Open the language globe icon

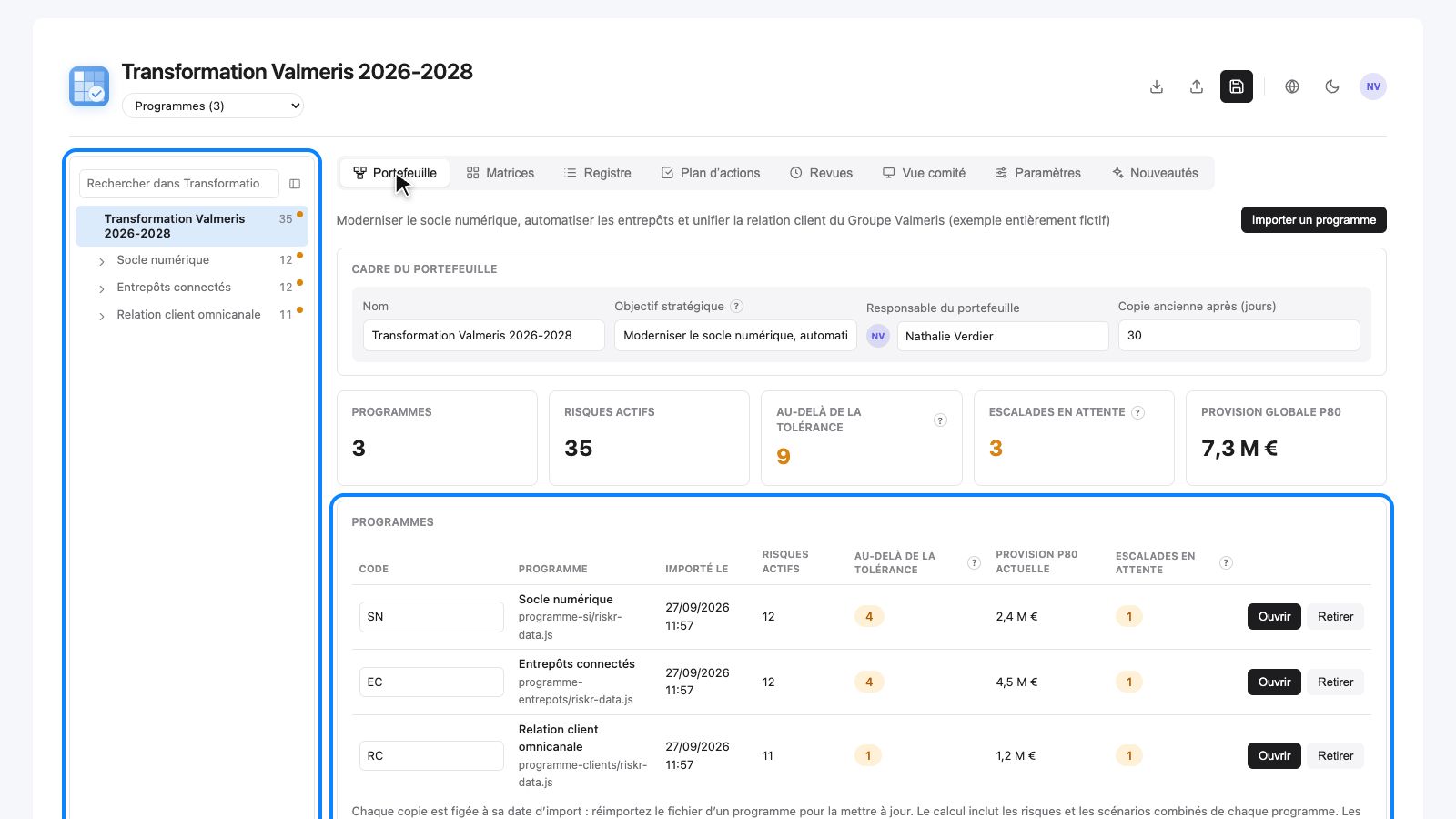pyautogui.click(x=1292, y=86)
